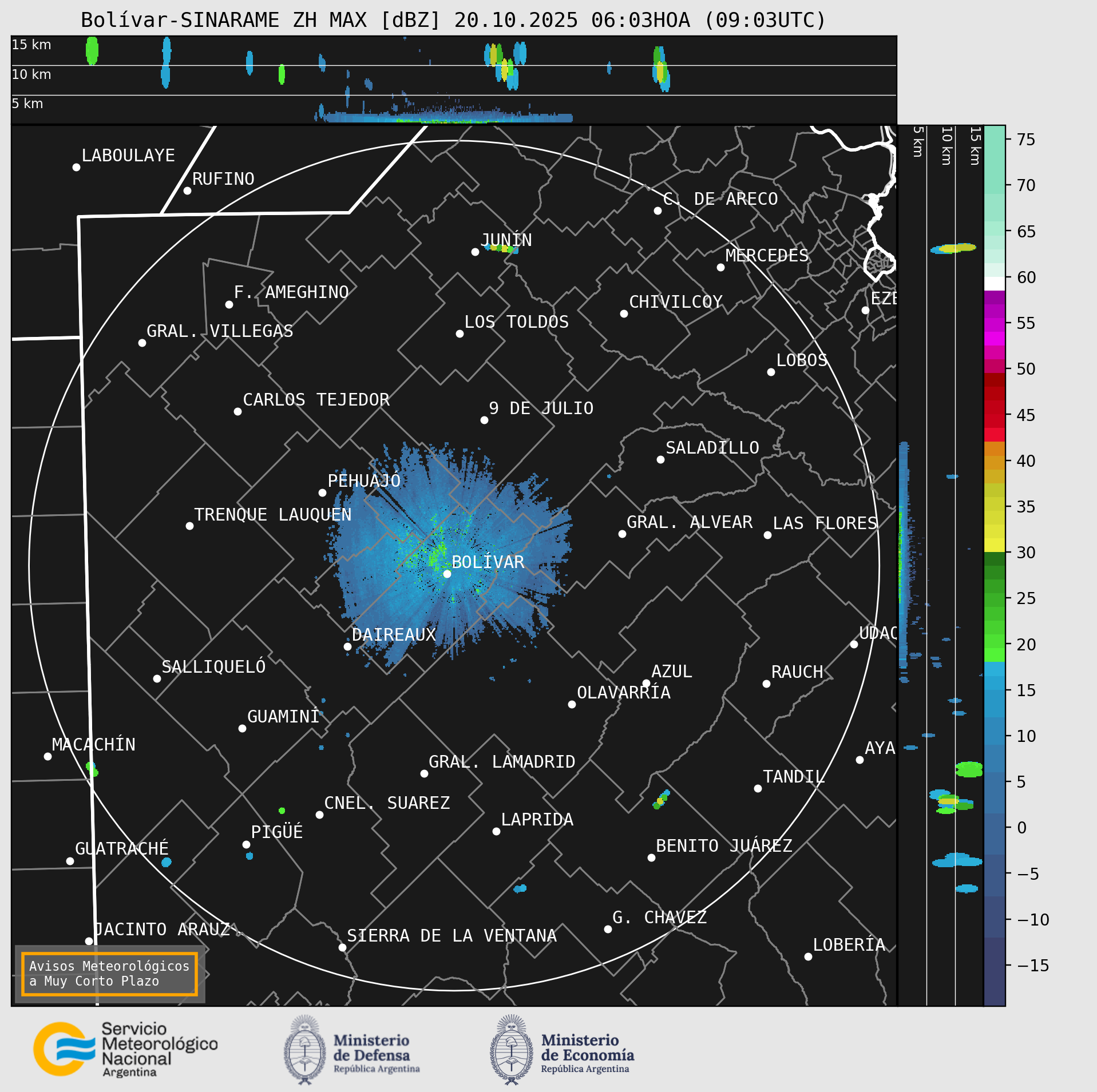The width and height of the screenshot is (1097, 1092).
Task: Click the 5 km label in top cross-section
Action: [27, 104]
